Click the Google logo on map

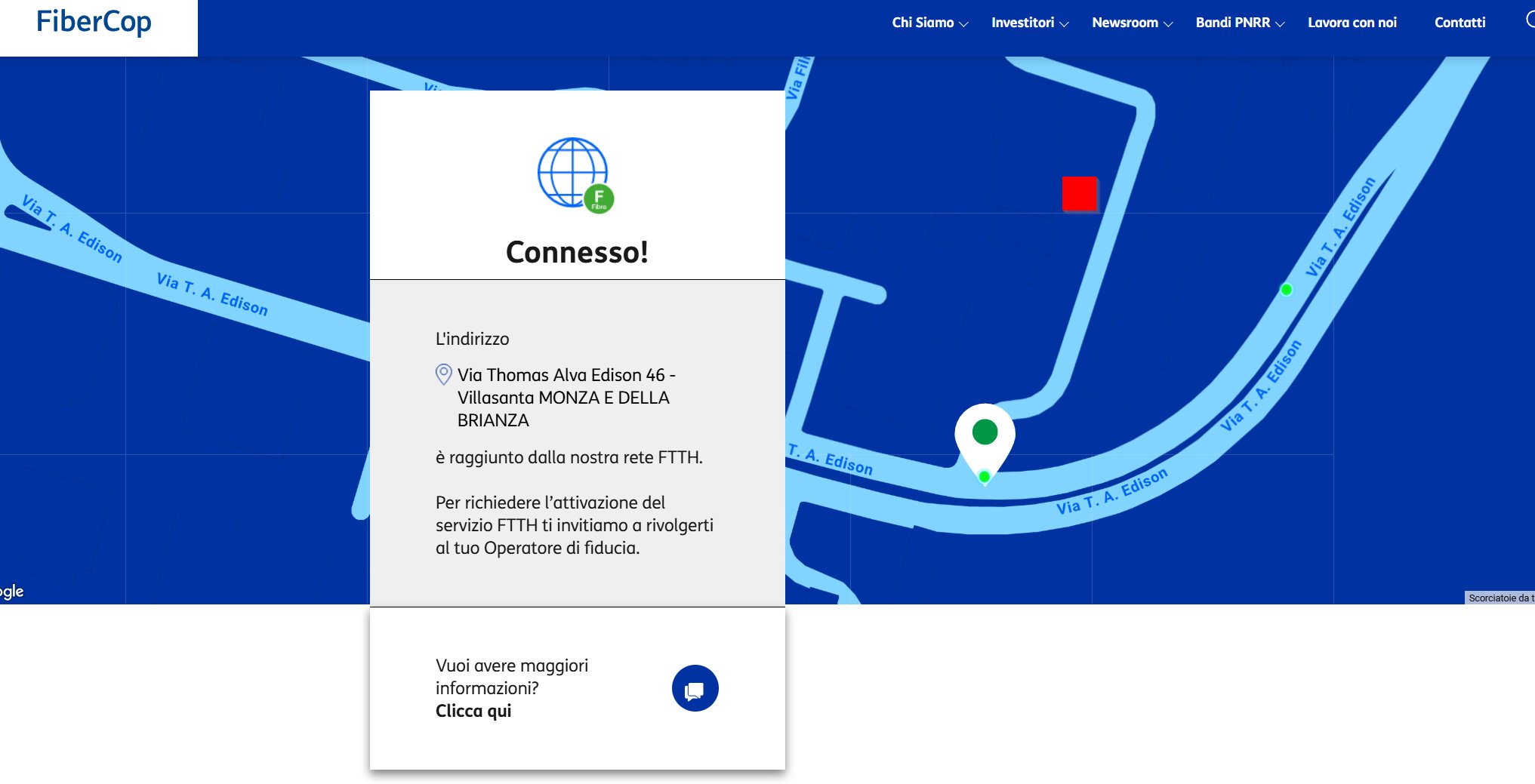(x=11, y=592)
